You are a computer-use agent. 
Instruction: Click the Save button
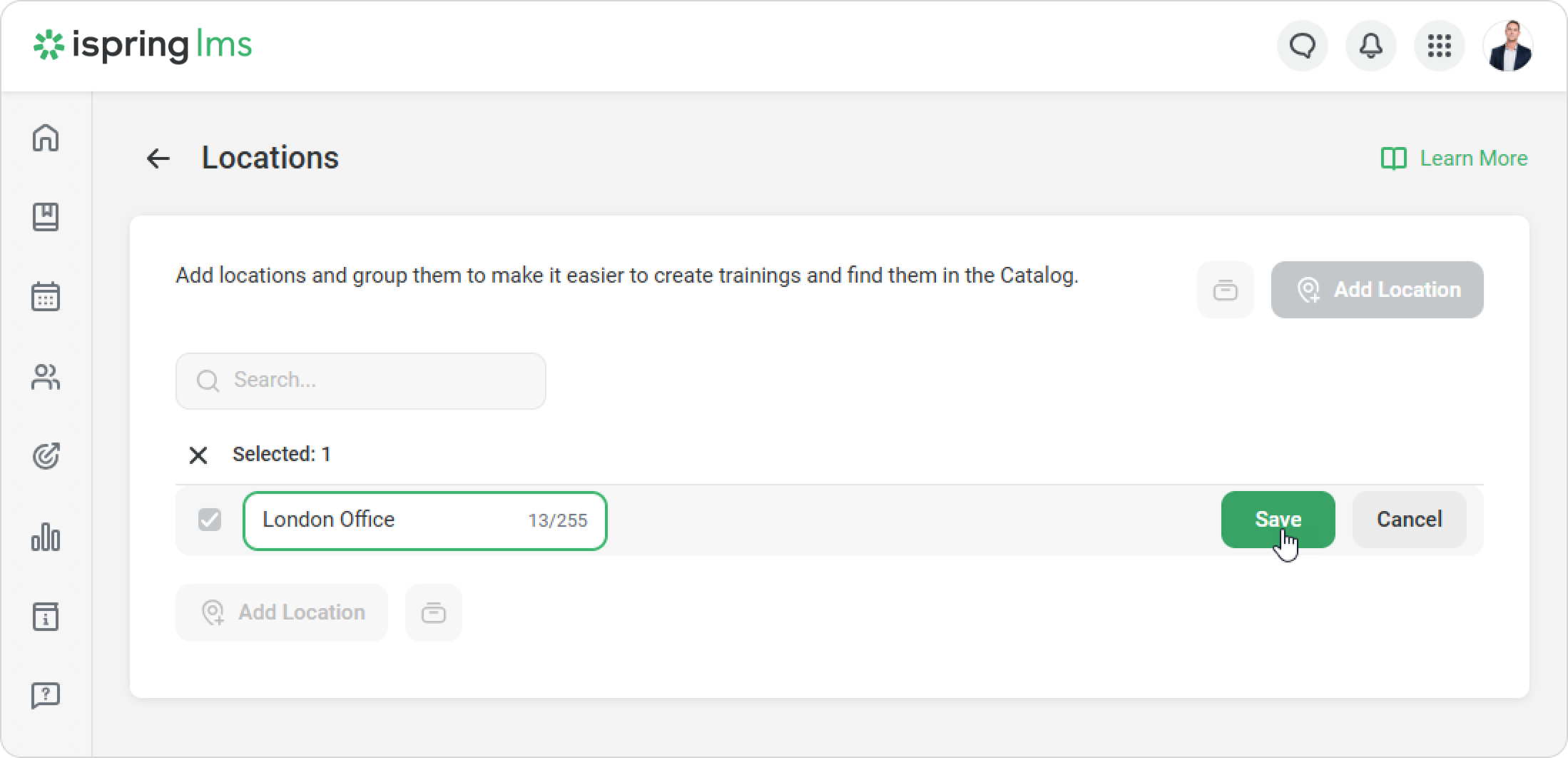click(1278, 520)
